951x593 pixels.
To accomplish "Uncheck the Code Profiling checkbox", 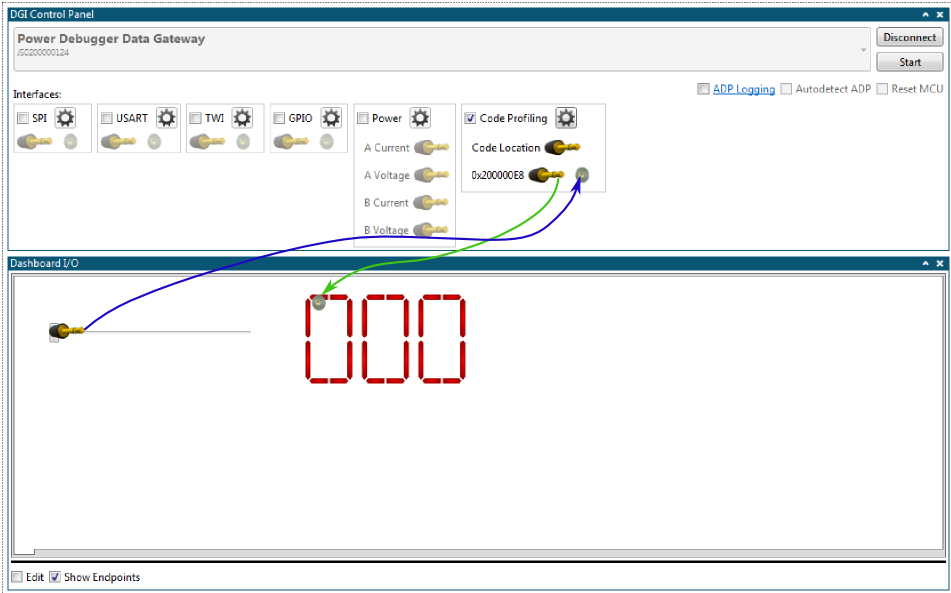I will (x=470, y=118).
